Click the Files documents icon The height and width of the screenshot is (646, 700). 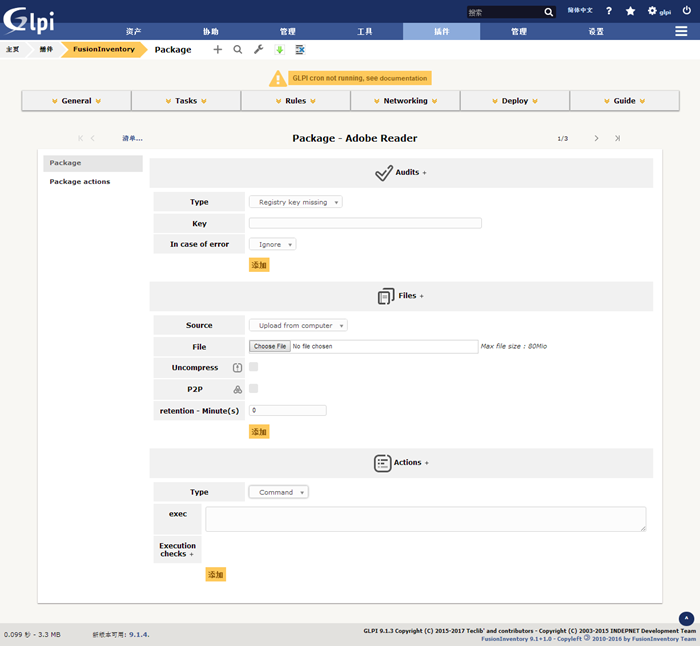tap(386, 296)
